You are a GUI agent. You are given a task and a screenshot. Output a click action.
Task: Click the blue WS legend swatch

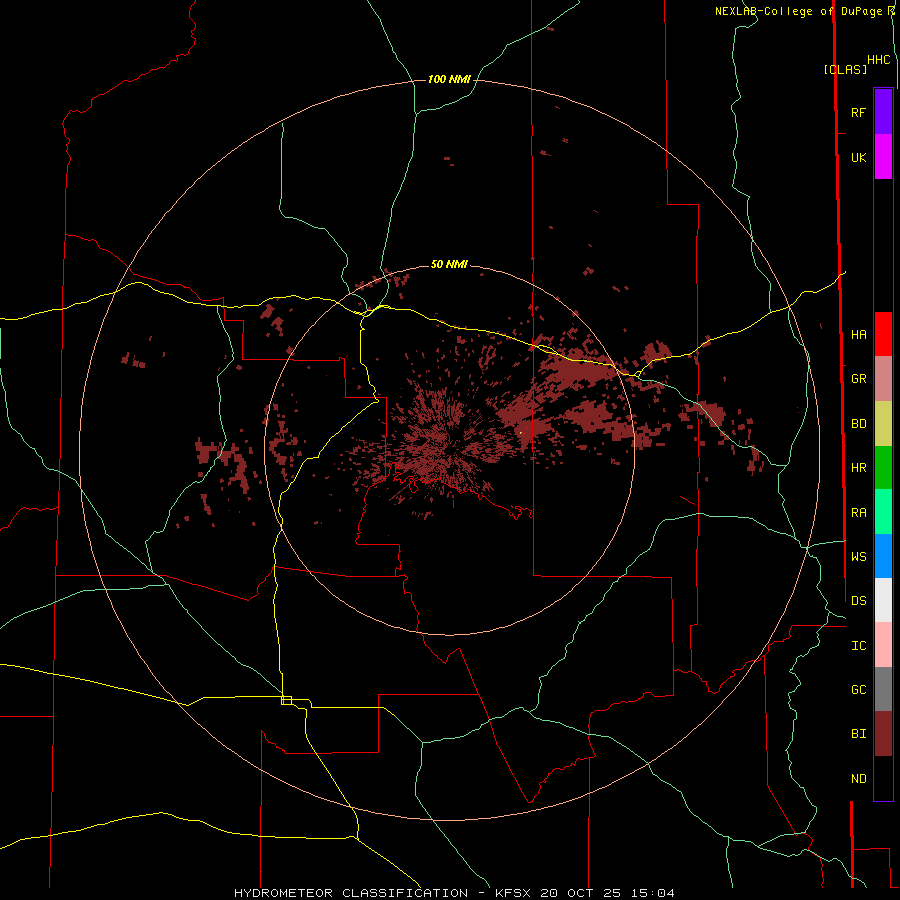tap(883, 556)
